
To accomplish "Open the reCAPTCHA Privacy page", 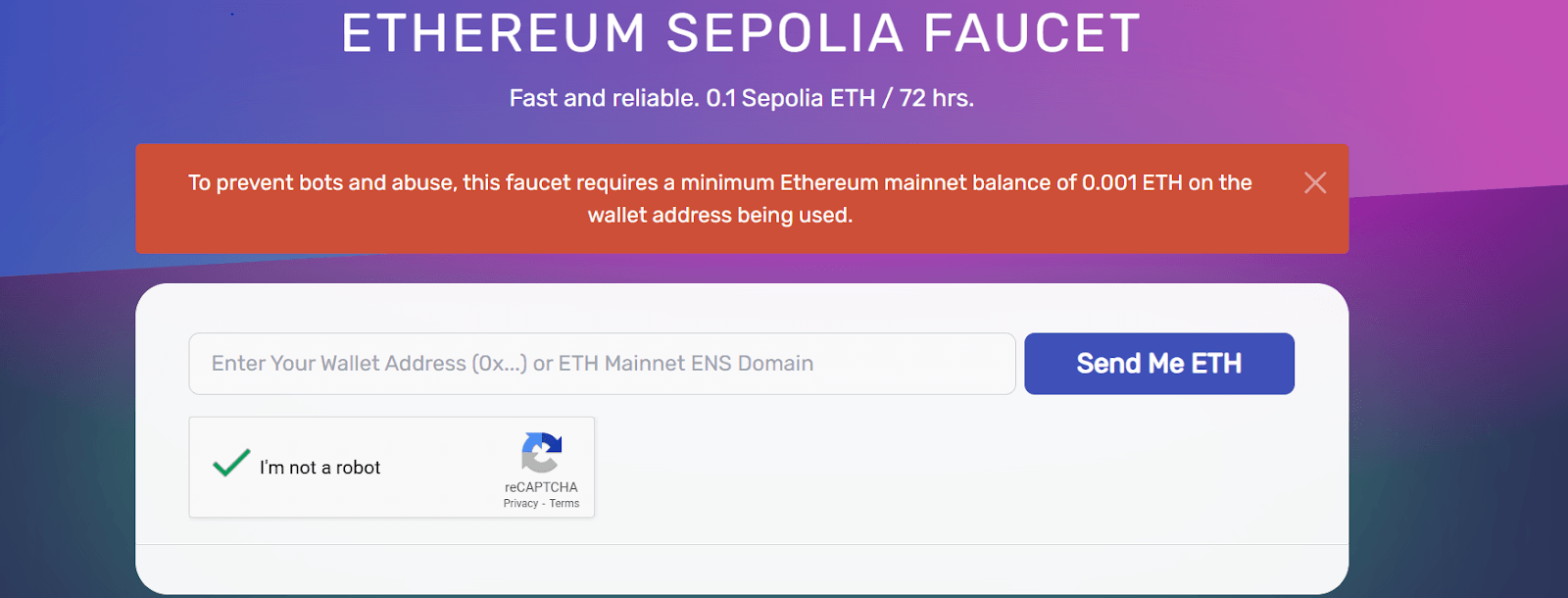I will tap(519, 503).
